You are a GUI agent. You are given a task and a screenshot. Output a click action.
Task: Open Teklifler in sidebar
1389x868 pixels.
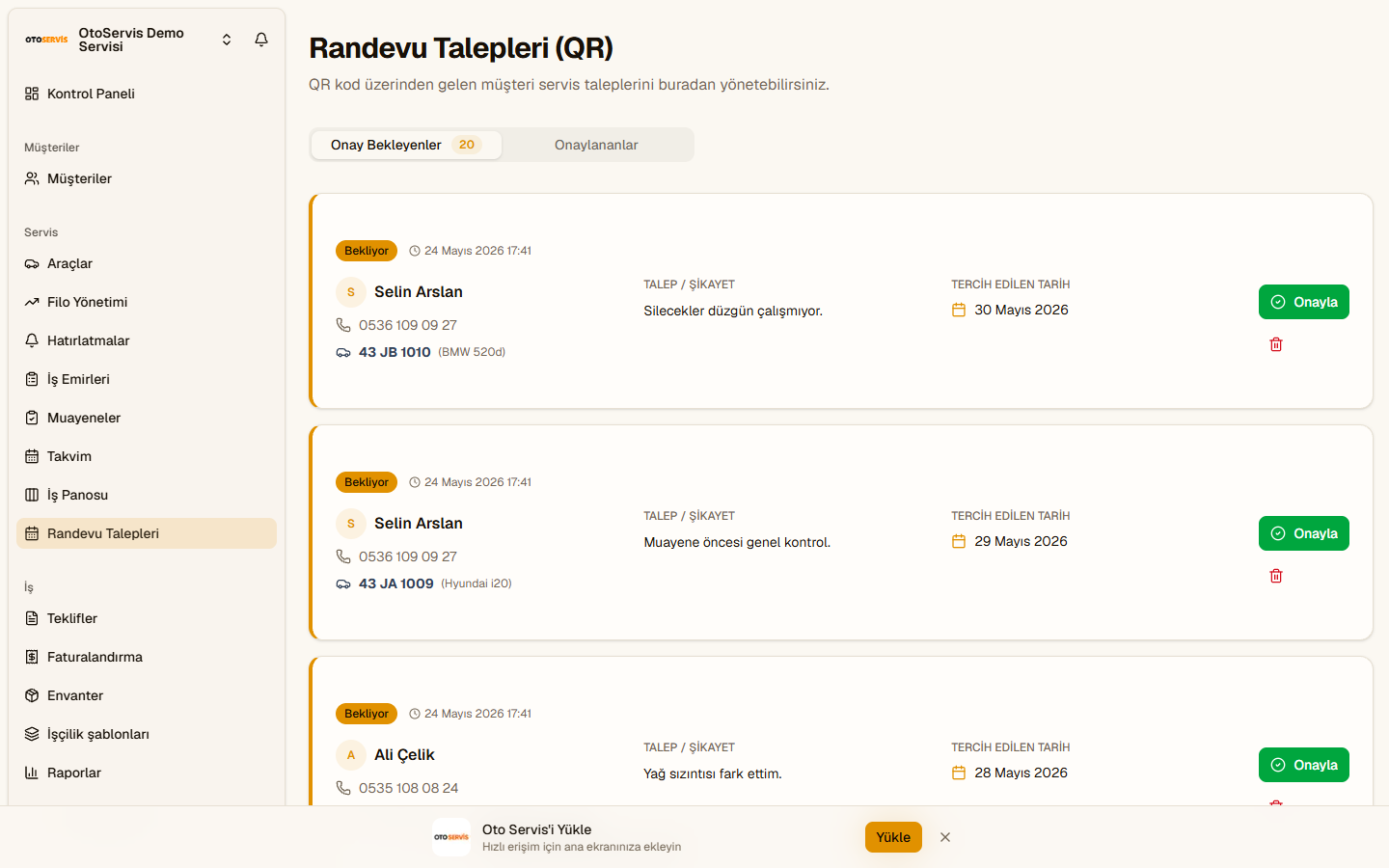147,618
